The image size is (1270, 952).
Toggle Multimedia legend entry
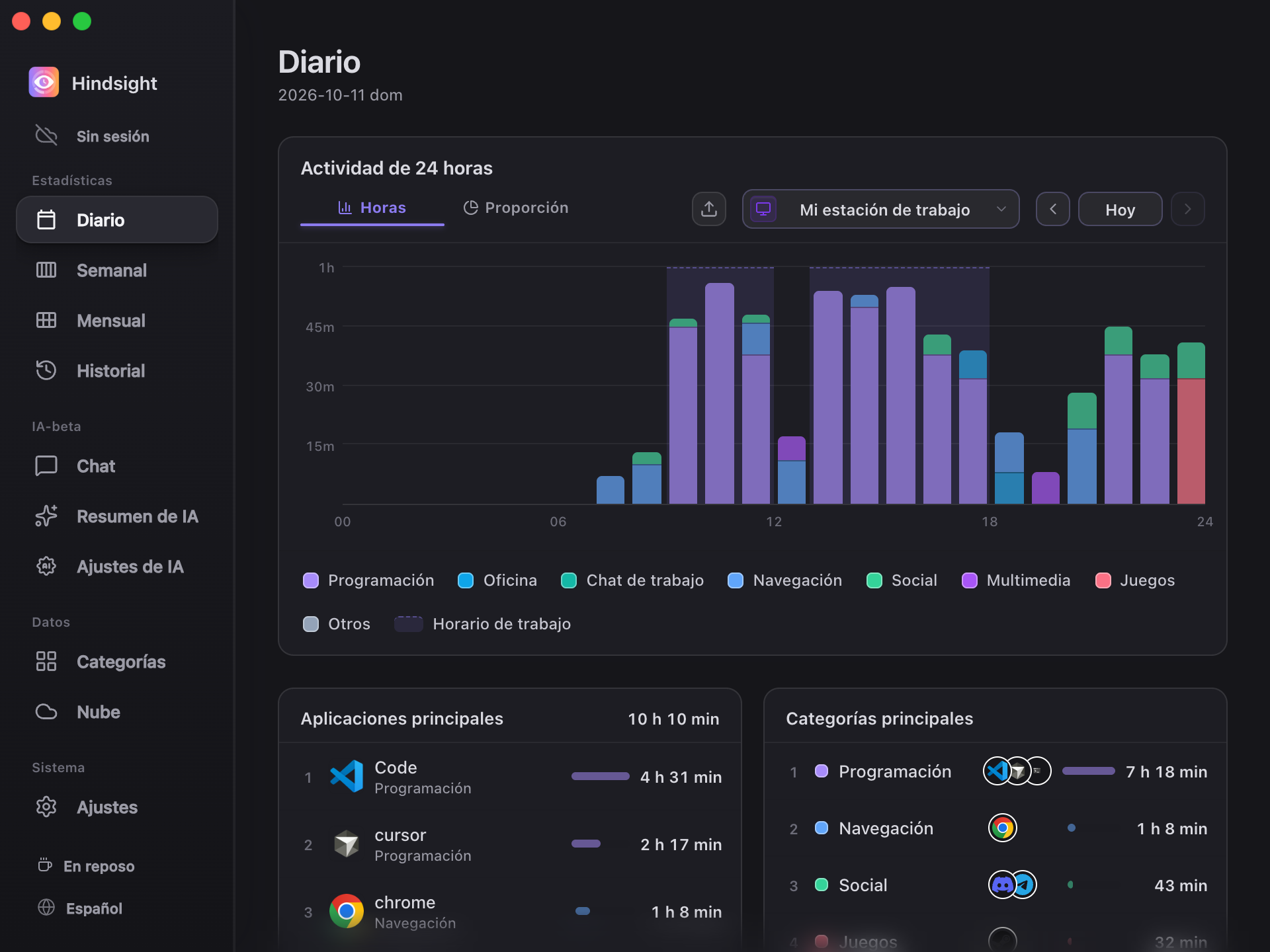click(x=1016, y=580)
